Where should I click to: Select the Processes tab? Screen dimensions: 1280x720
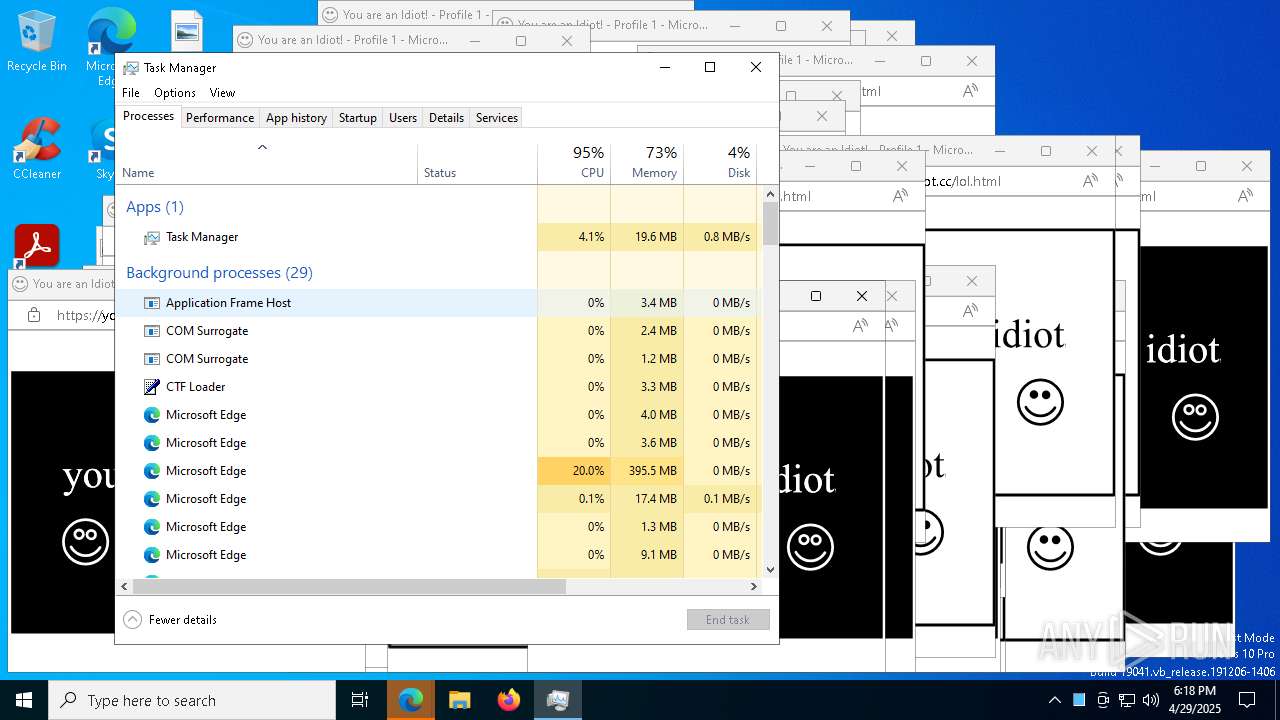click(x=148, y=117)
